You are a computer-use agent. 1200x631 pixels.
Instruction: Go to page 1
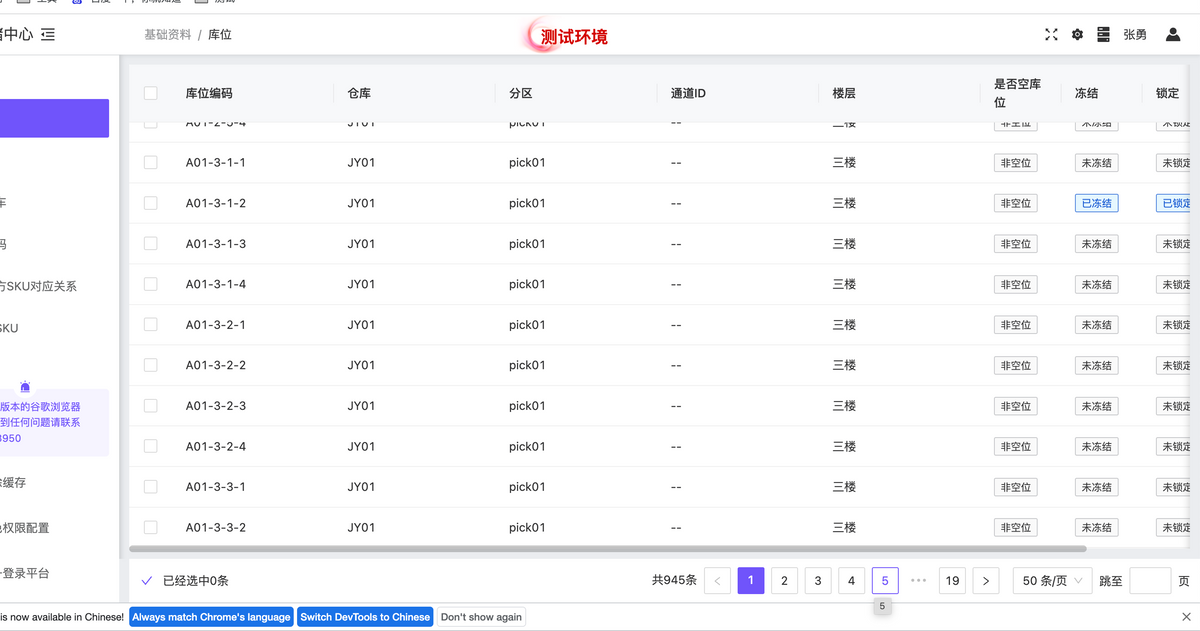[751, 581]
